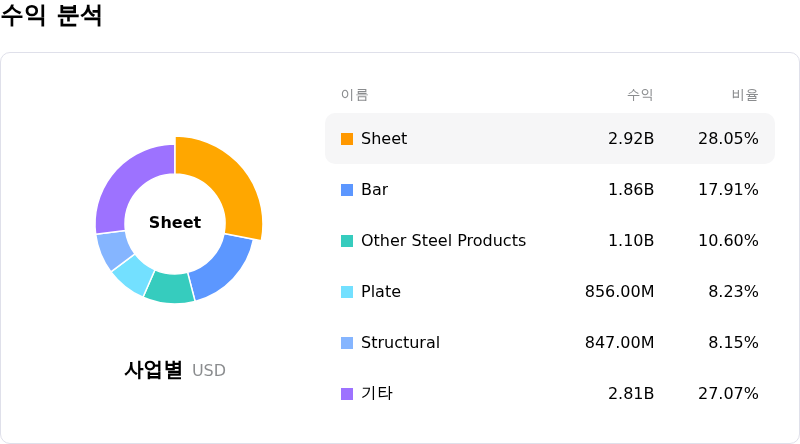Click the 856.00M revenue value
Screen dimensions: 800x444
coord(619,291)
